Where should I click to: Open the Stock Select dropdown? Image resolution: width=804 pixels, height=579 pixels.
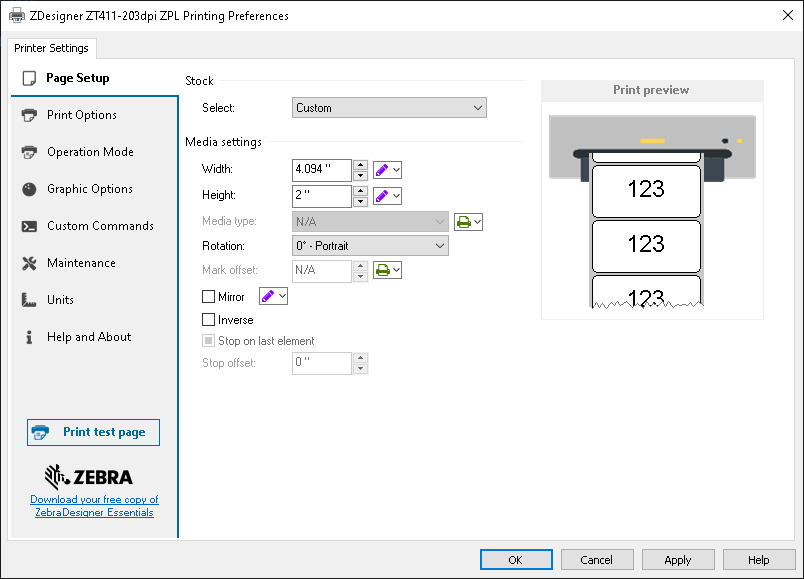(x=389, y=107)
